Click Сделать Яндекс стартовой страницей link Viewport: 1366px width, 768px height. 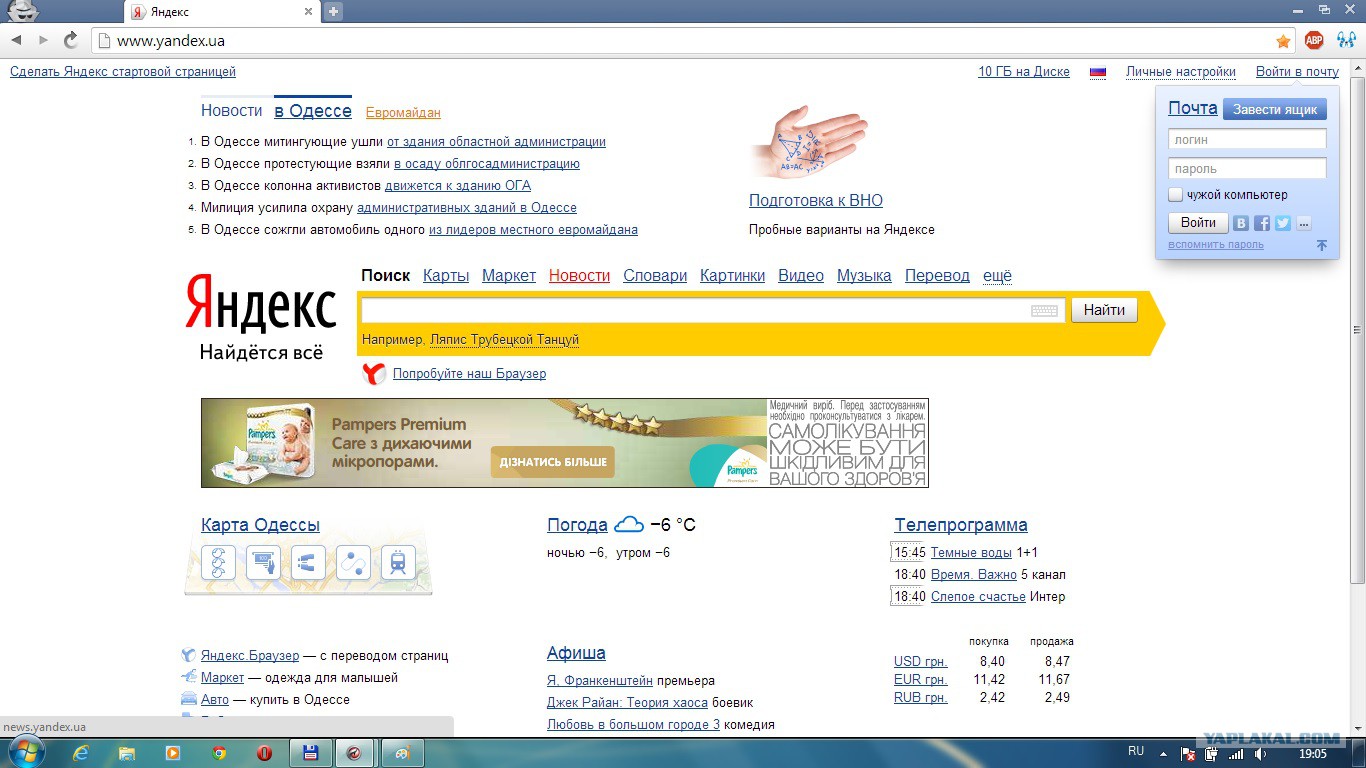click(x=123, y=72)
